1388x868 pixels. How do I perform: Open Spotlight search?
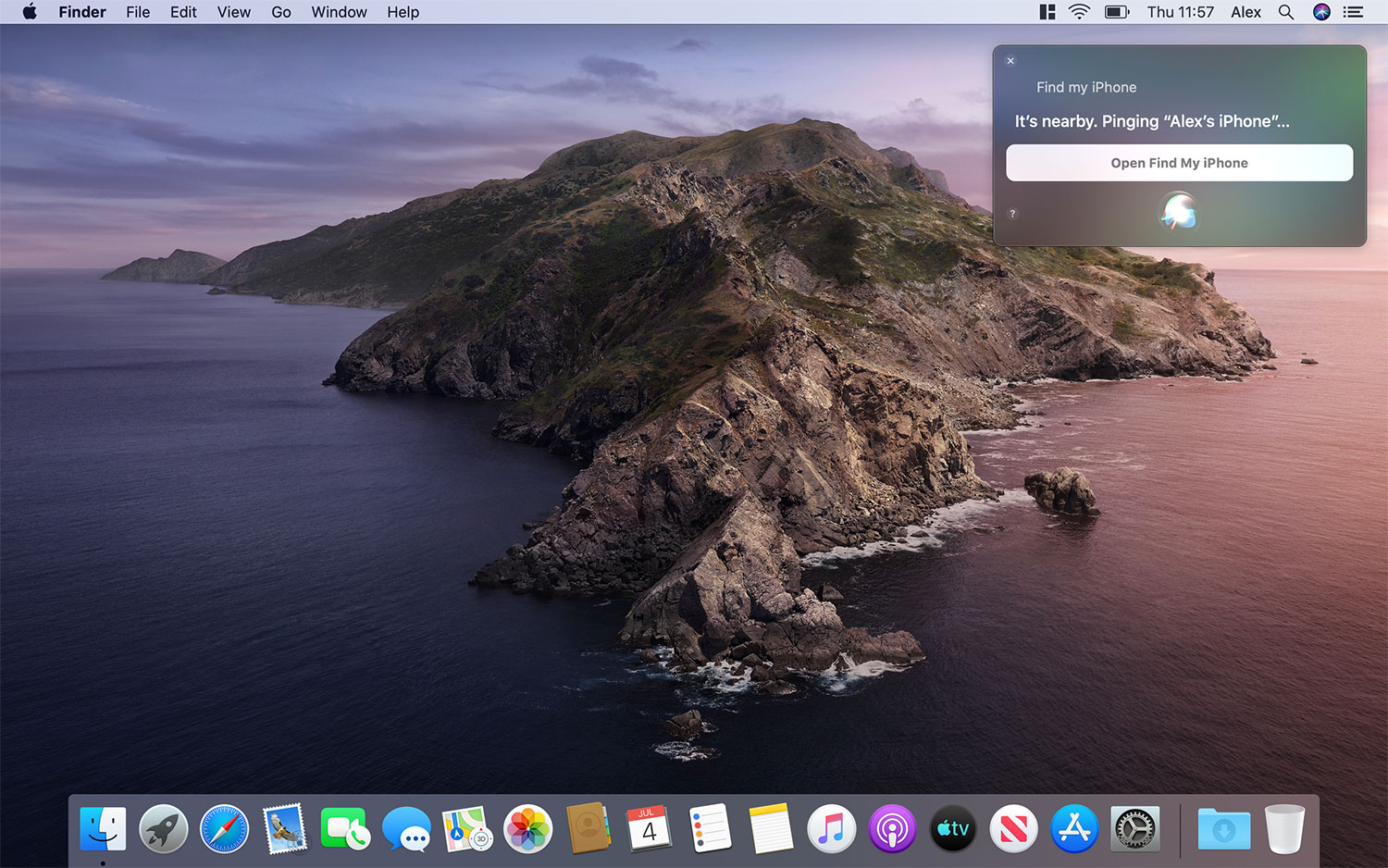coord(1286,12)
